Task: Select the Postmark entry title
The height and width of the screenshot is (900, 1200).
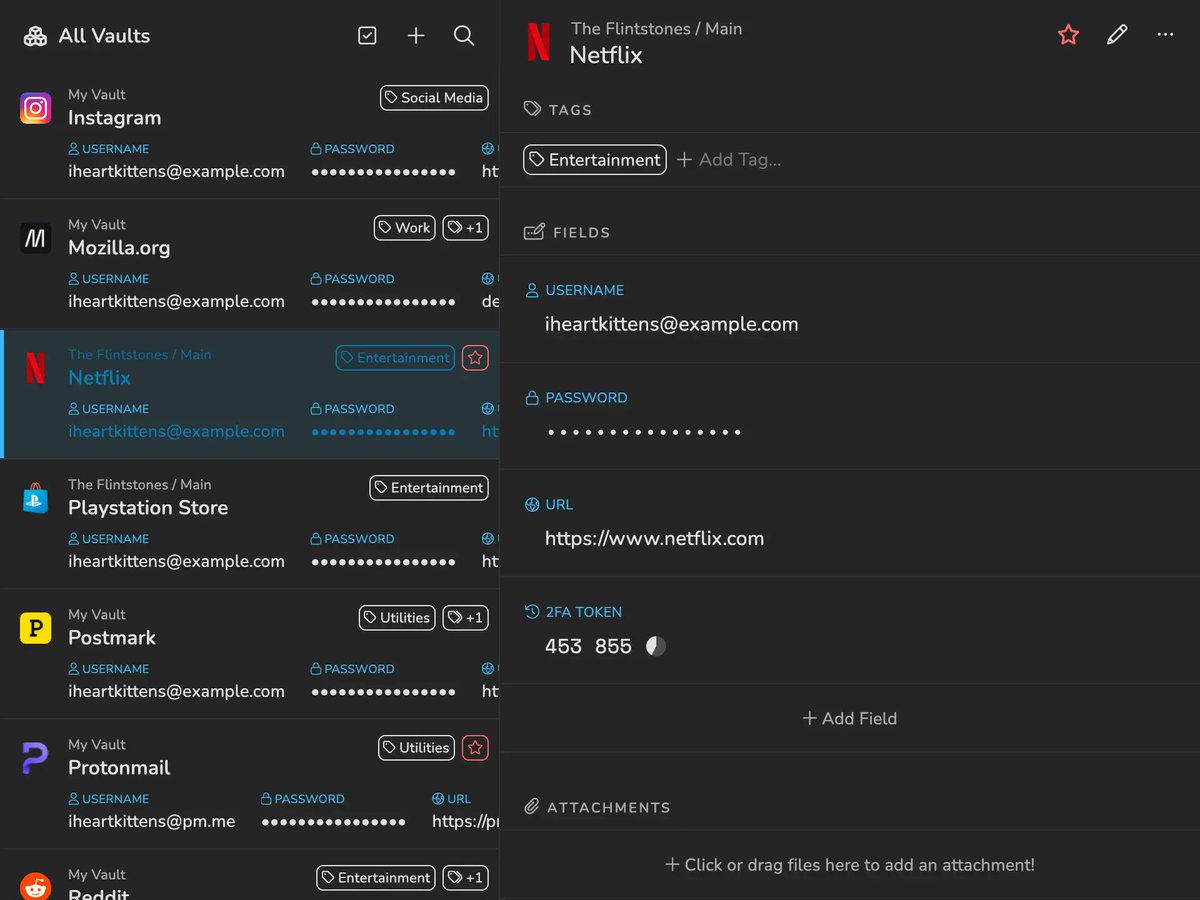Action: pos(112,638)
